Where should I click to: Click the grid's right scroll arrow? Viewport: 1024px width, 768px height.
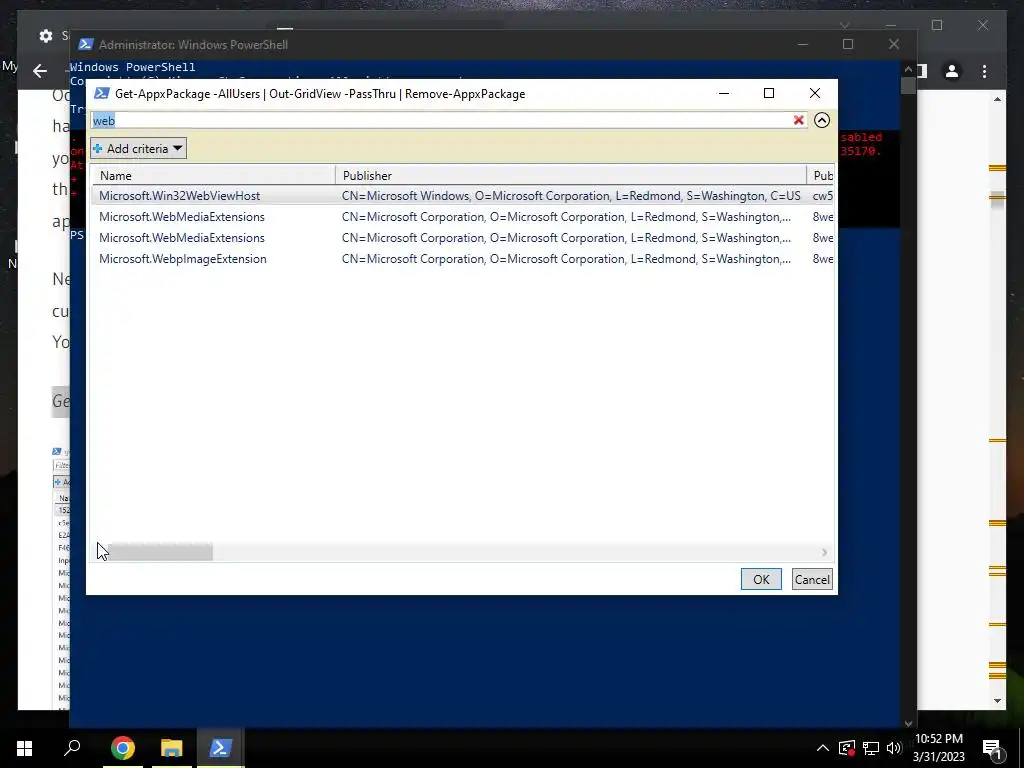pos(824,552)
